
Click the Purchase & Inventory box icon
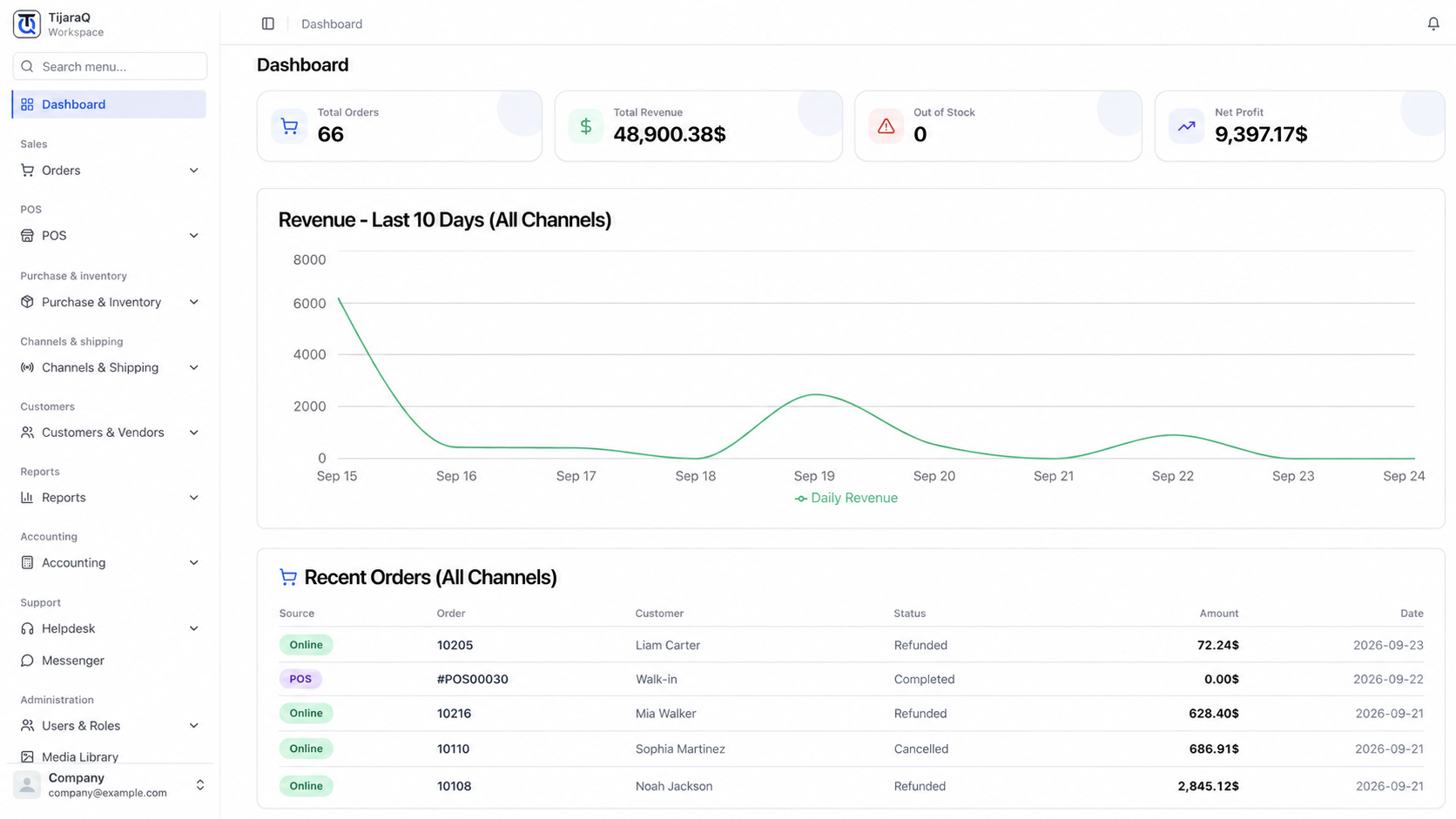(27, 302)
